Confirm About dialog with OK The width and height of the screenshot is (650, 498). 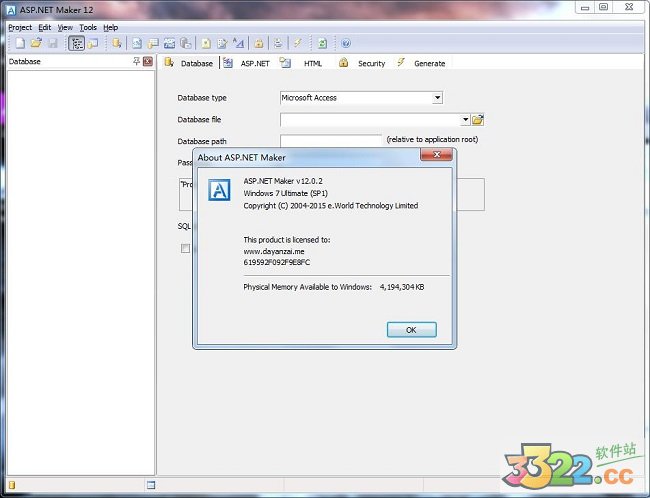pos(412,330)
